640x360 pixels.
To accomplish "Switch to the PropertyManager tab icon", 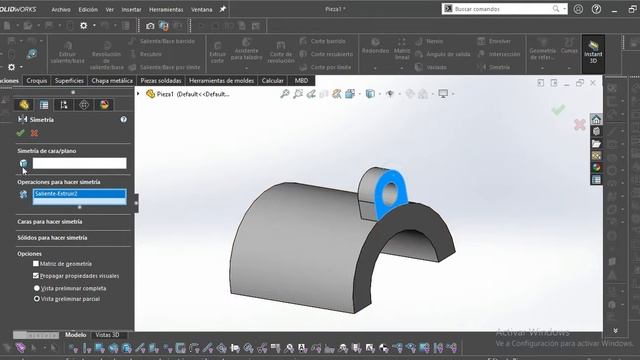I will click(x=44, y=105).
